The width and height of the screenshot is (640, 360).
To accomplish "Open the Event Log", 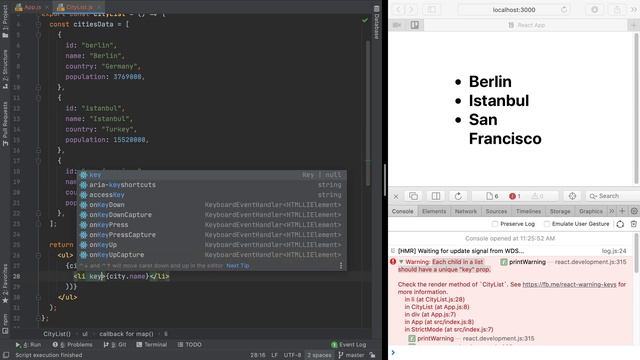I will coord(349,344).
